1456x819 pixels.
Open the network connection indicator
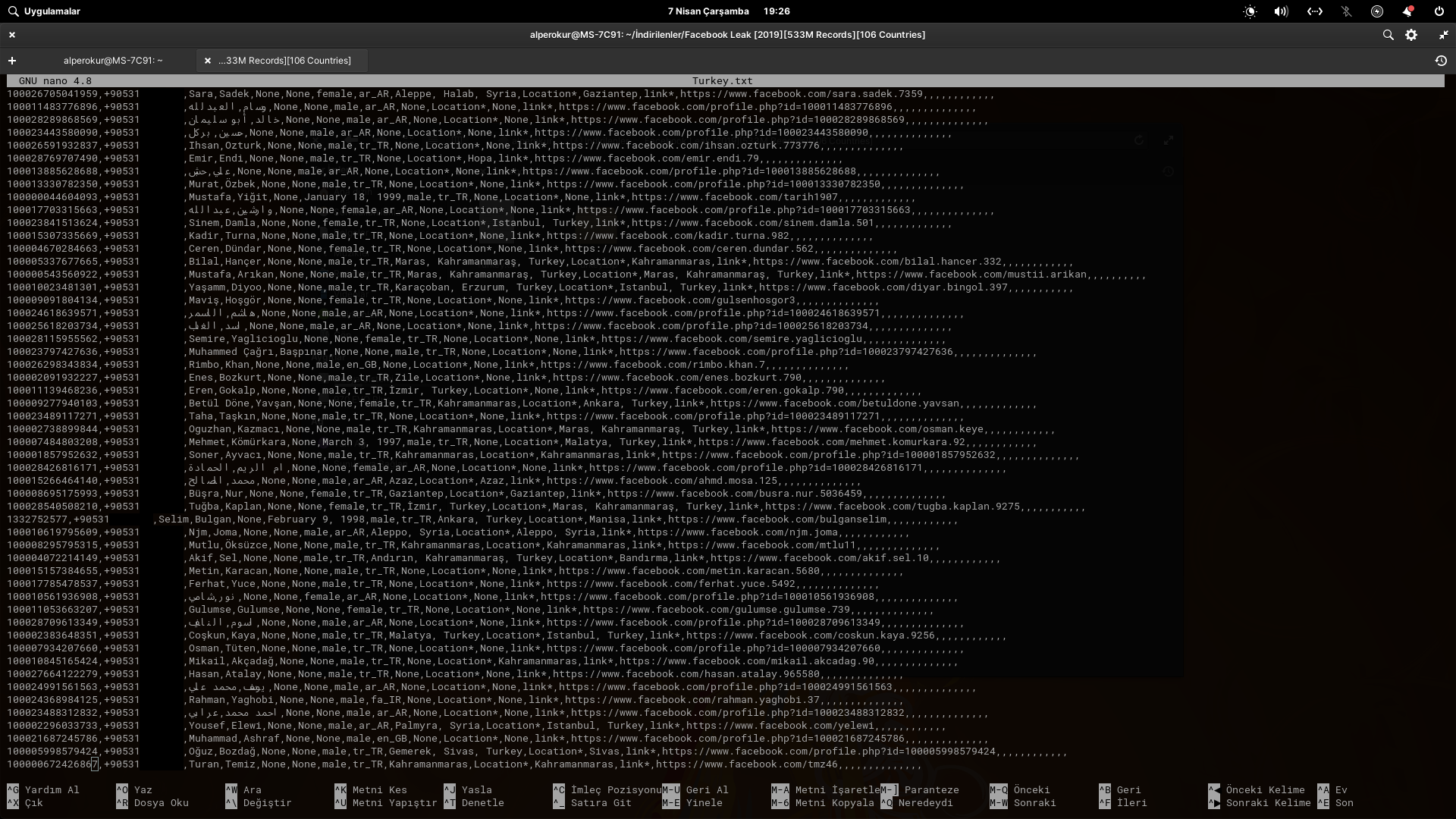point(1314,11)
